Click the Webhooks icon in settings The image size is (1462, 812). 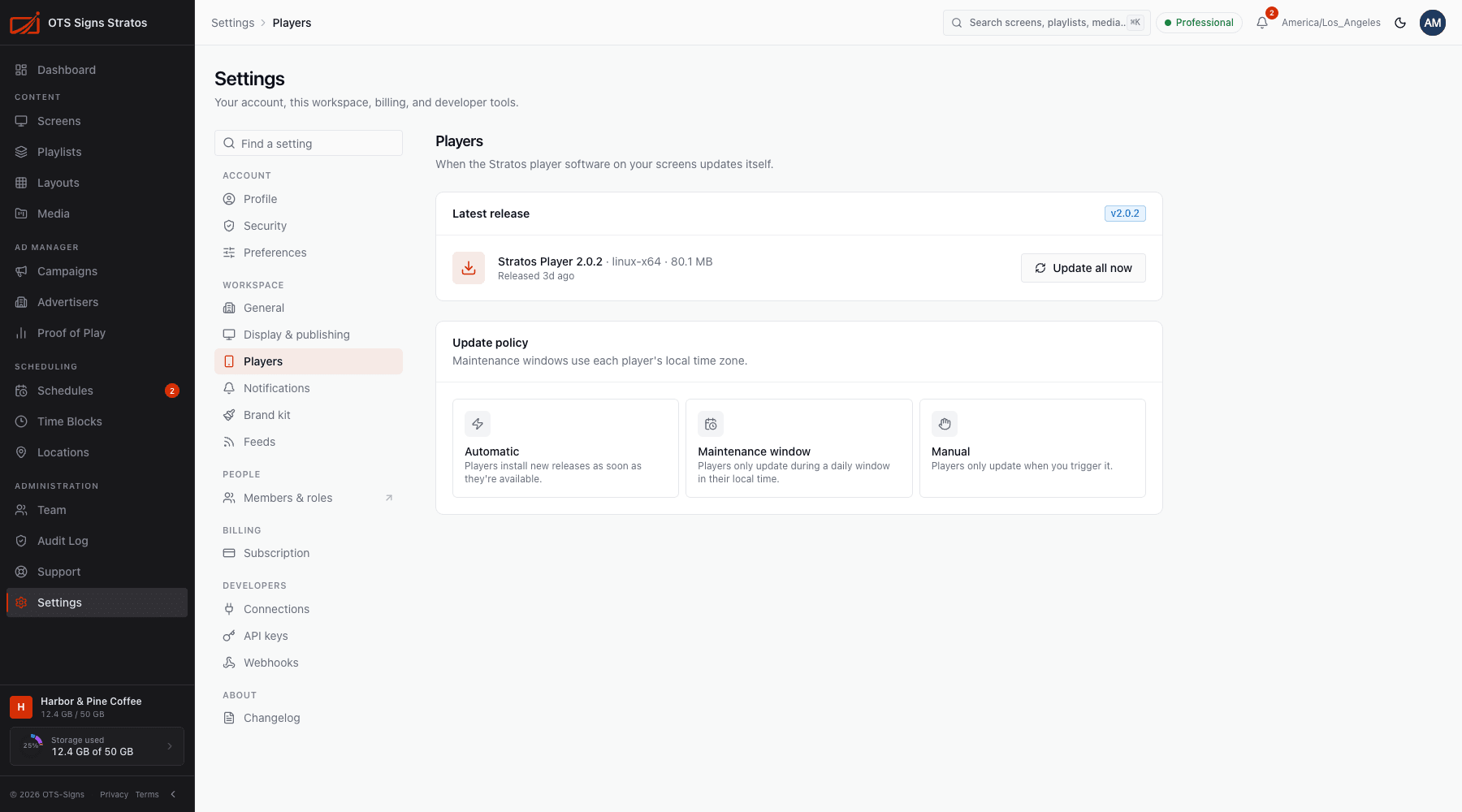click(x=229, y=663)
